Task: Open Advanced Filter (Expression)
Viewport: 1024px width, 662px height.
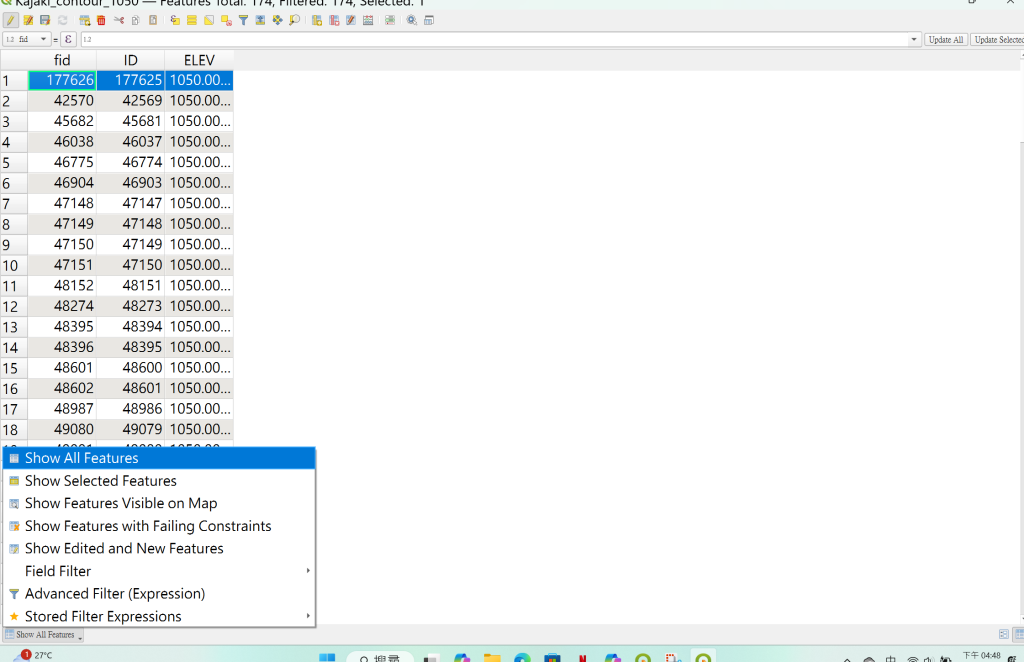Action: 159,593
